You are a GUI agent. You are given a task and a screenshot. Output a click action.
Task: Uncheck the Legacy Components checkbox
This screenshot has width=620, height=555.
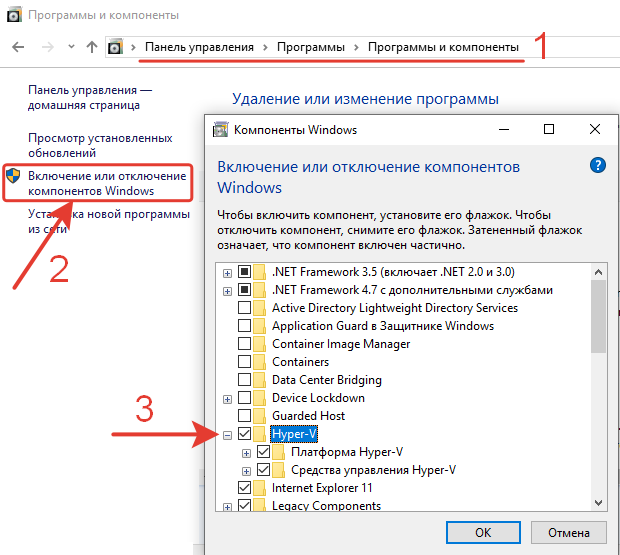pyautogui.click(x=244, y=505)
